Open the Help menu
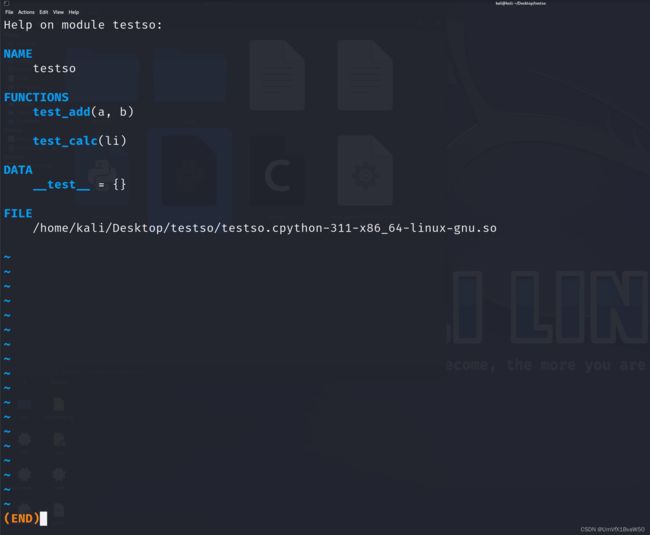Viewport: 650px width, 535px height. coord(74,12)
